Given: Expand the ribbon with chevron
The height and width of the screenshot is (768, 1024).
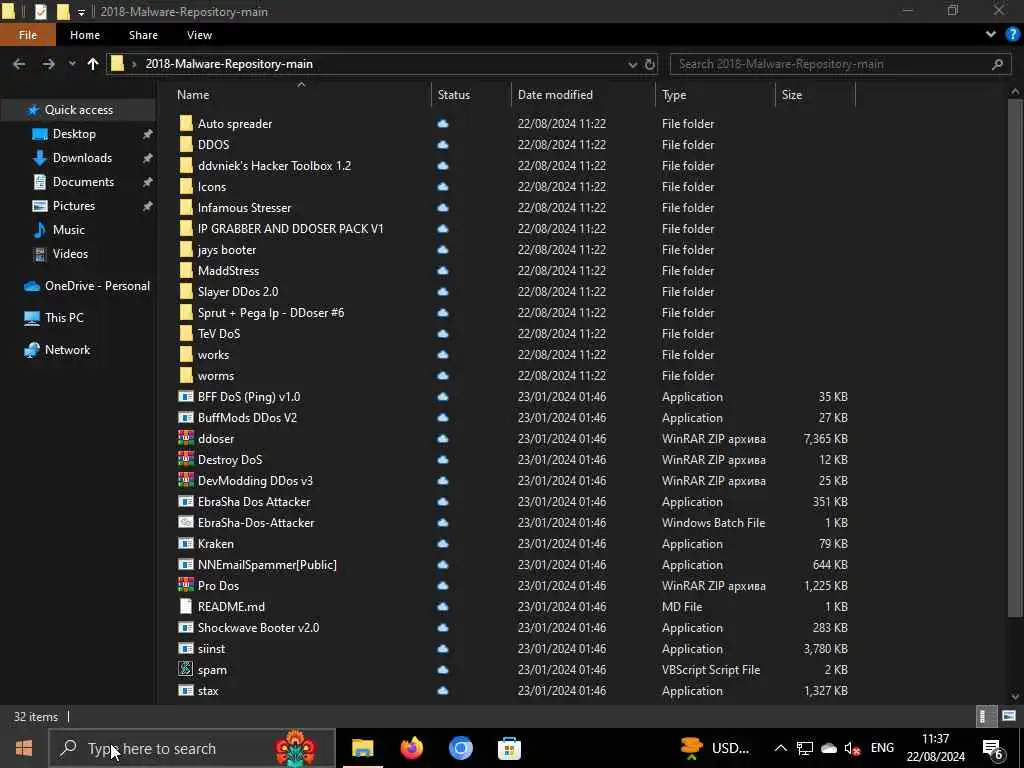Looking at the screenshot, I should click(991, 34).
